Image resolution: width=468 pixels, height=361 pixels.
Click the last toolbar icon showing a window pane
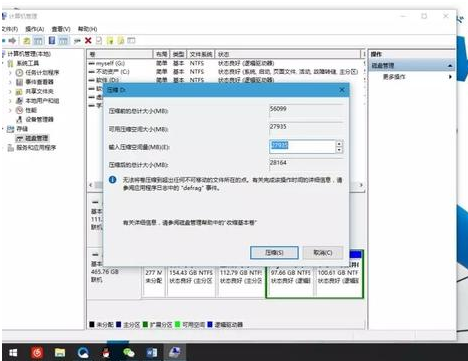coord(131,41)
